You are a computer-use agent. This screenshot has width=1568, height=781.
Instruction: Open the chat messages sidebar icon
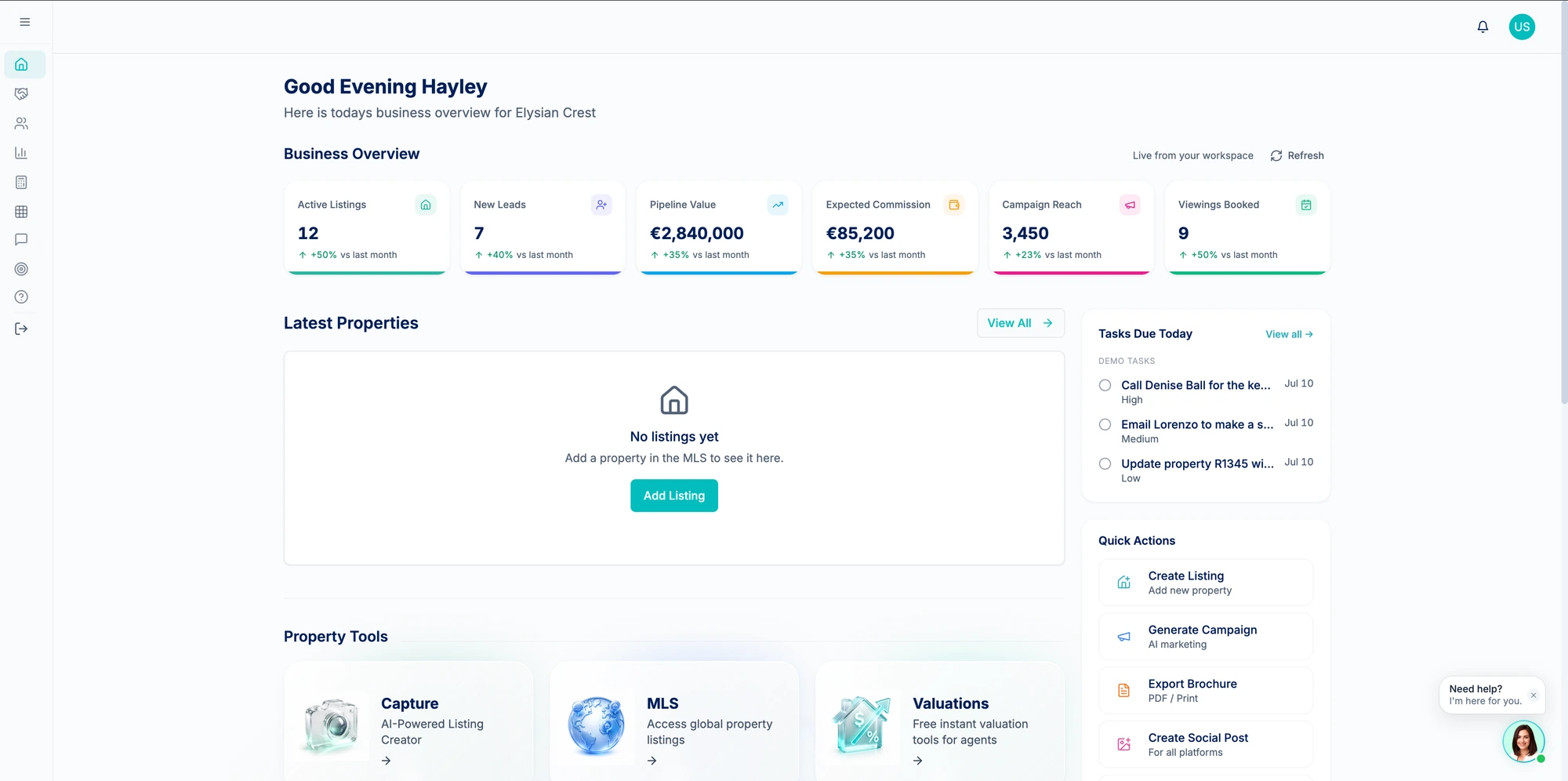[x=22, y=240]
